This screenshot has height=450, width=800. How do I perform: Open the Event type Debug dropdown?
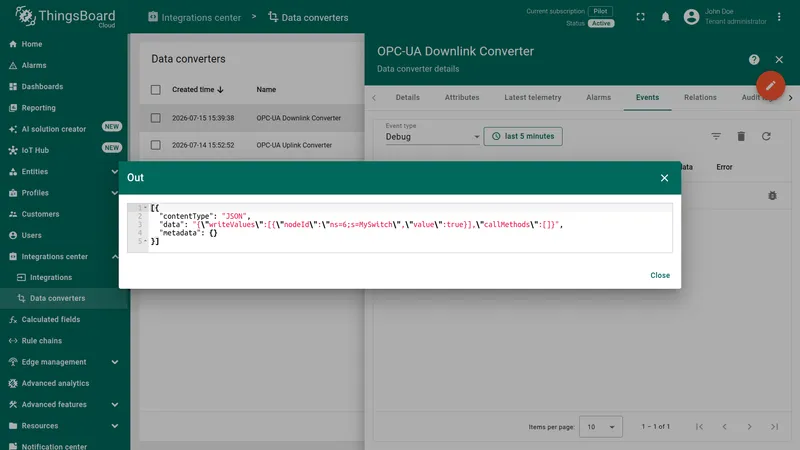(x=432, y=137)
